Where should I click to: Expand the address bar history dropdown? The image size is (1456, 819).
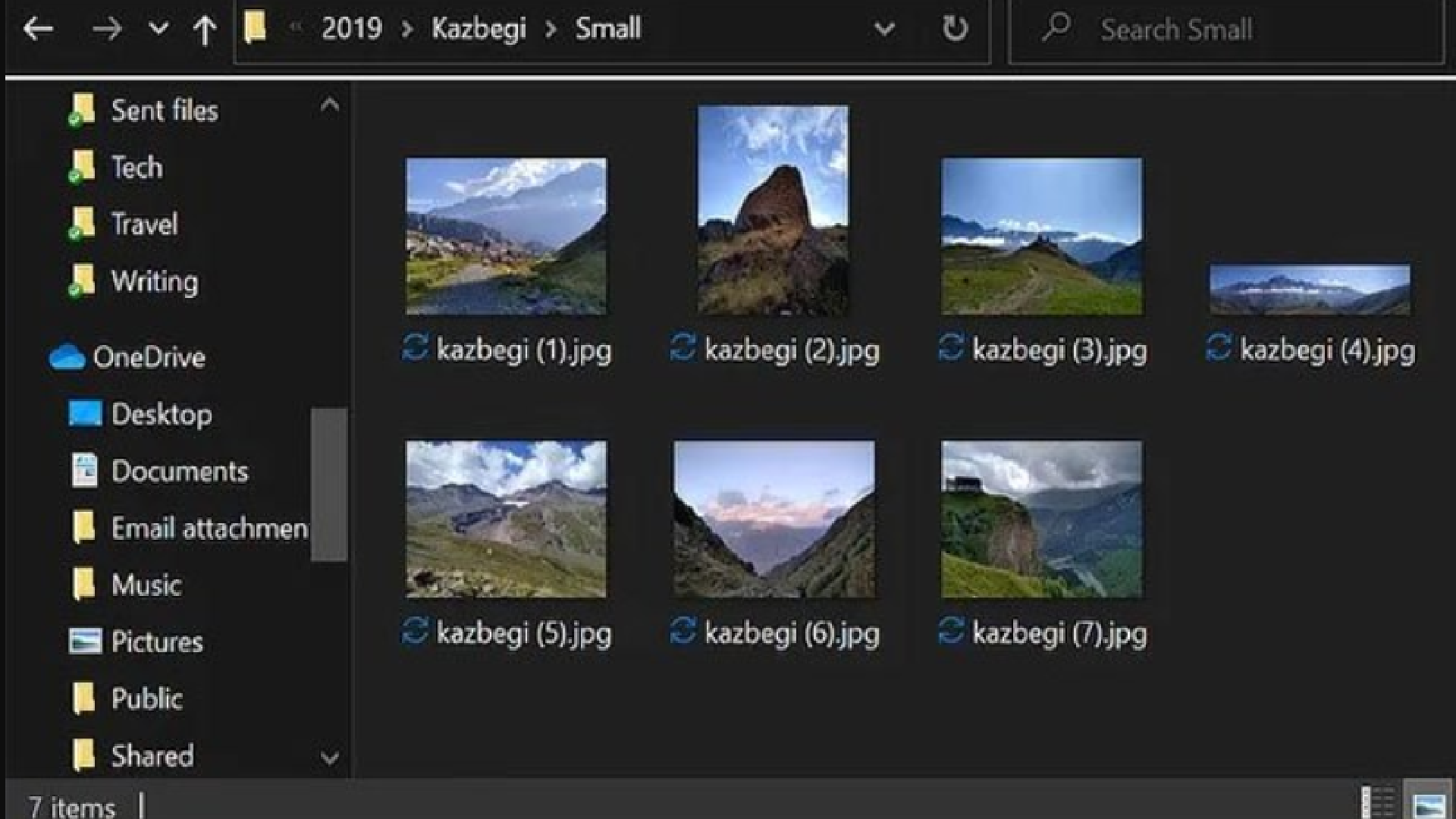884,30
